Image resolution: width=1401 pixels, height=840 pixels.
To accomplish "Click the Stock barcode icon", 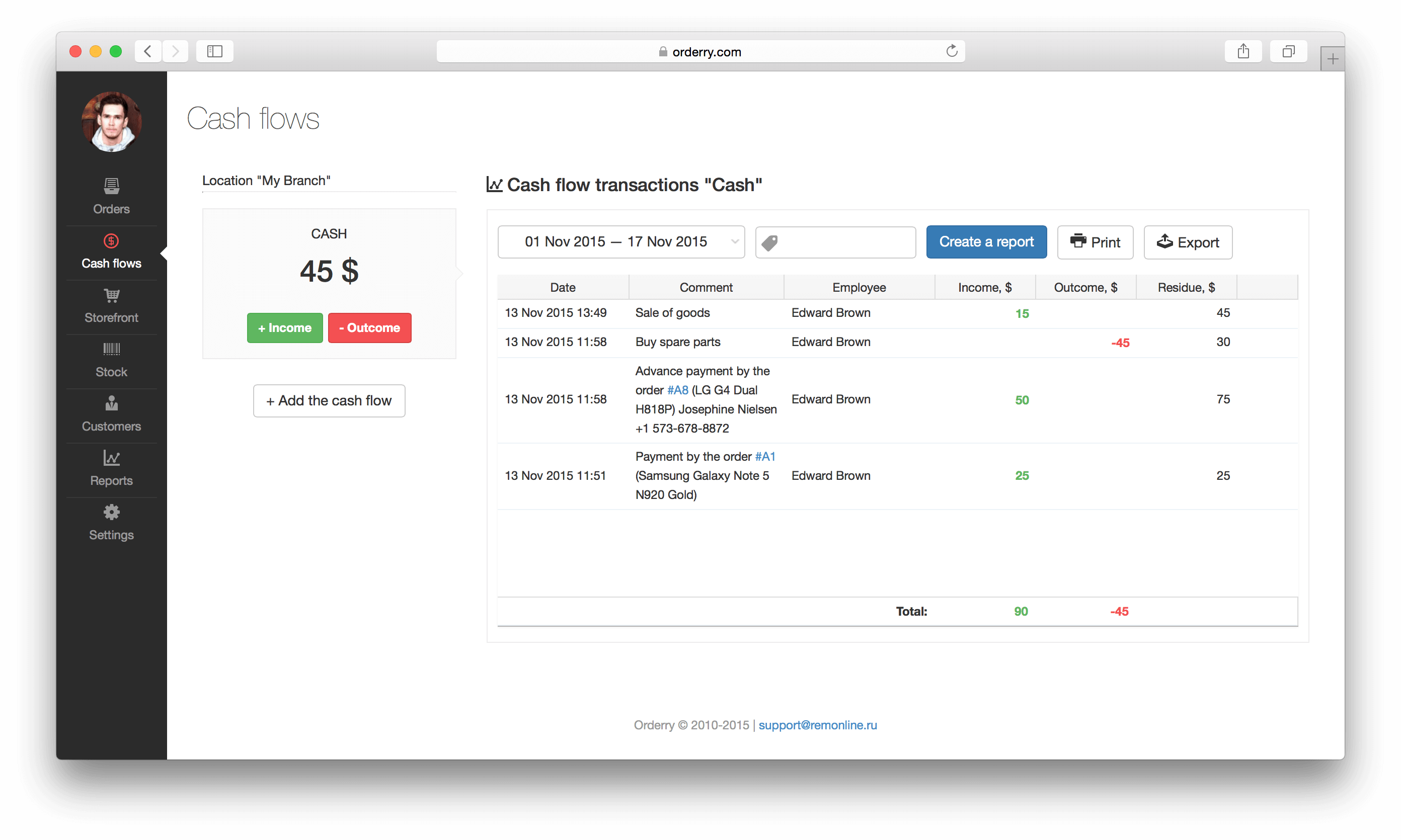I will pos(111,349).
